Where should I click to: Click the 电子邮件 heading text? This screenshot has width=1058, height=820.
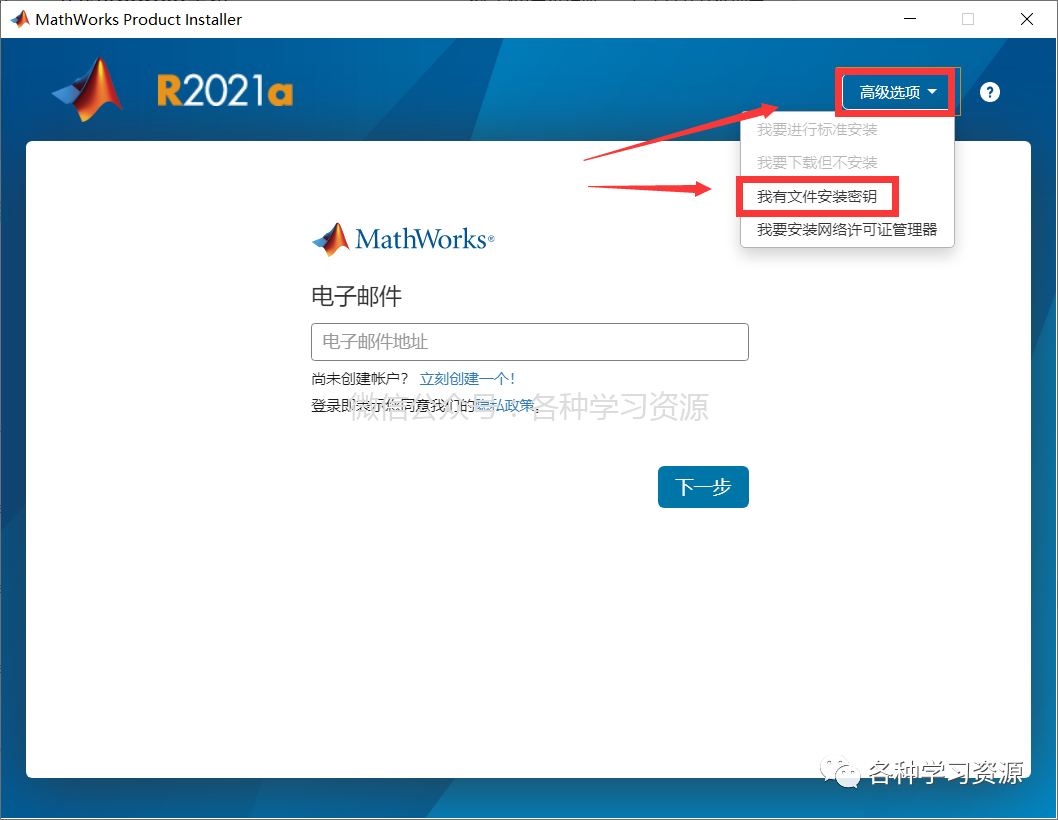pyautogui.click(x=356, y=296)
